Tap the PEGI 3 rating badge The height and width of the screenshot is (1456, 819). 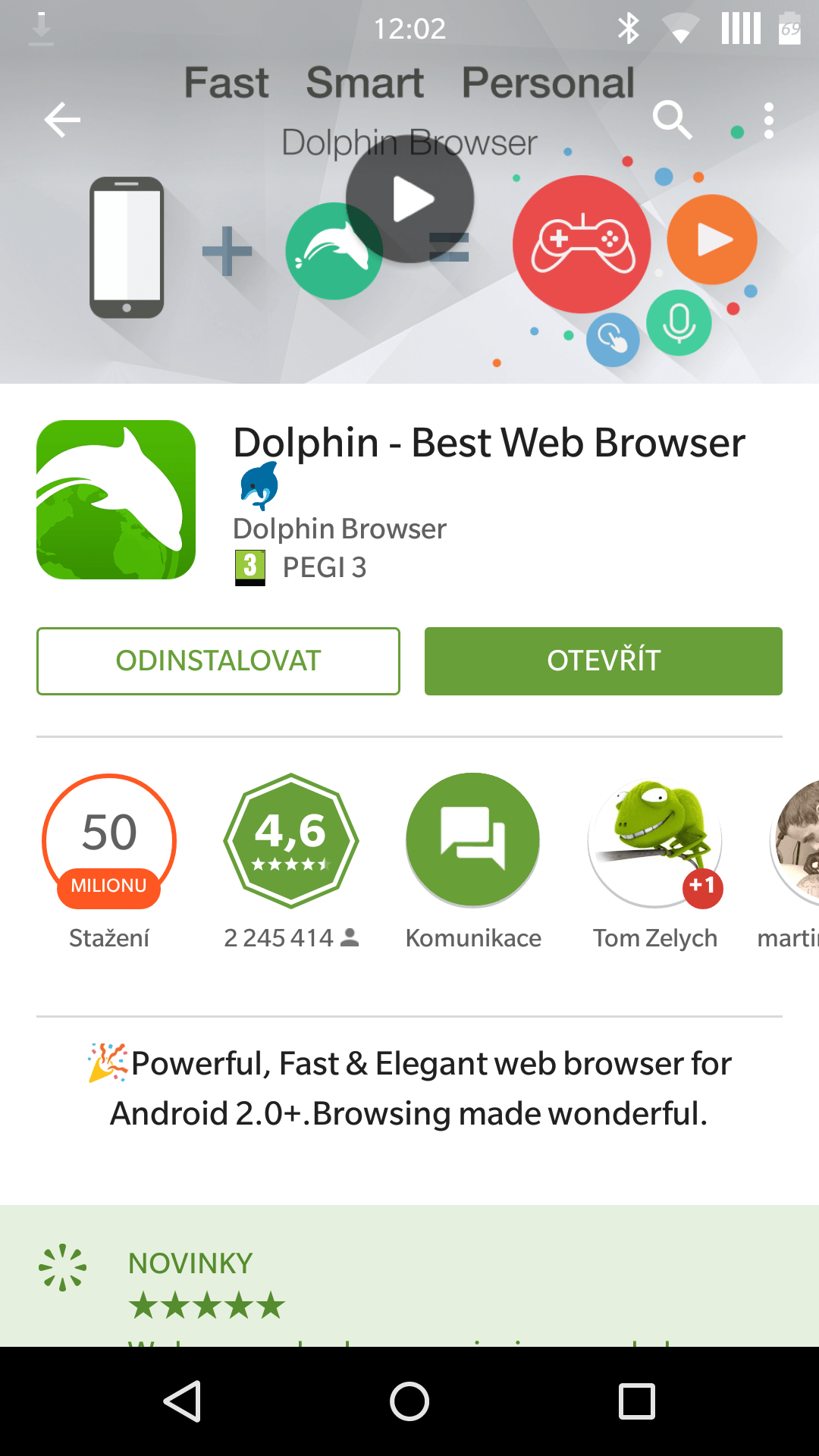click(301, 567)
